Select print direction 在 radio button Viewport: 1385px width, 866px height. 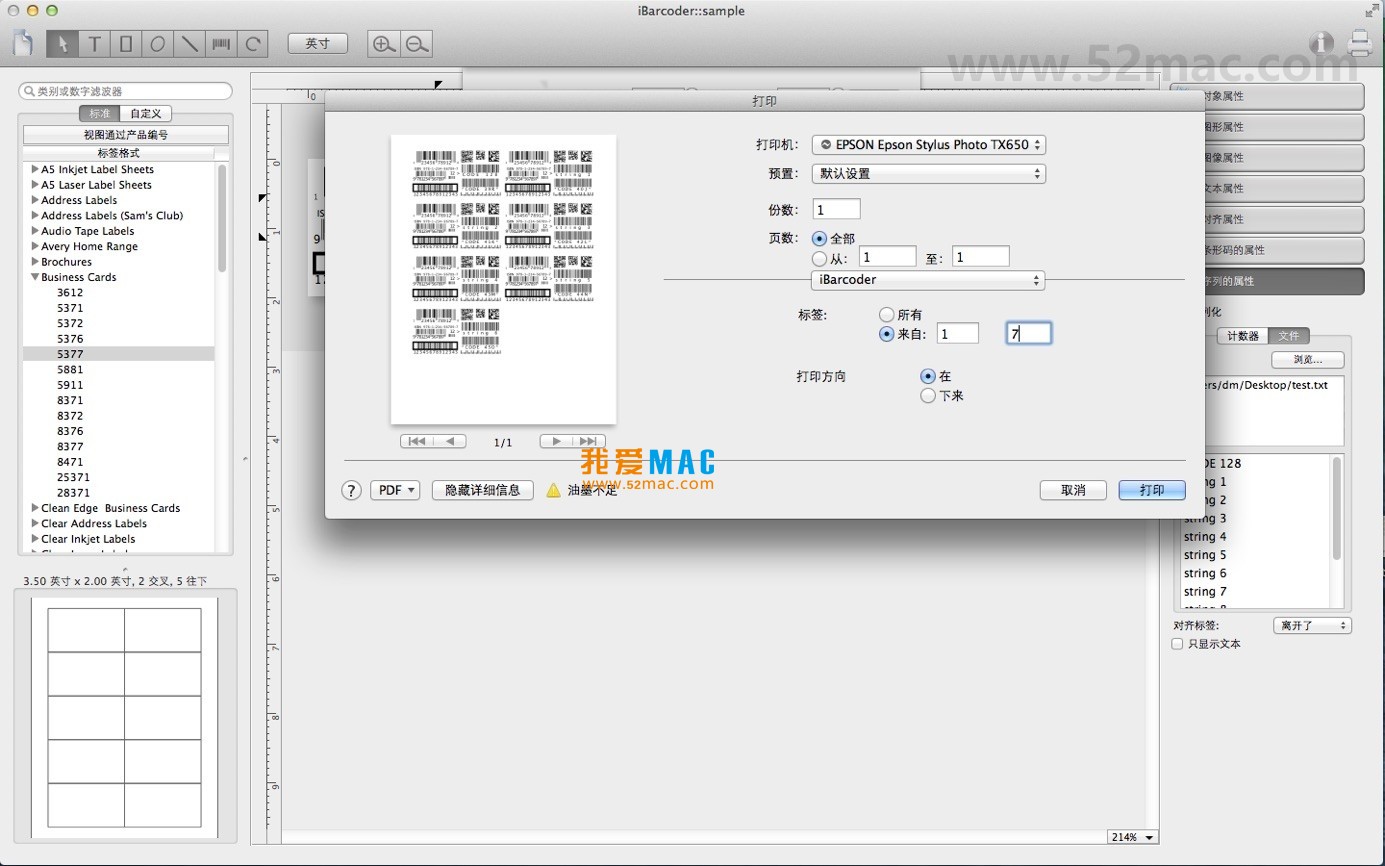tap(928, 376)
